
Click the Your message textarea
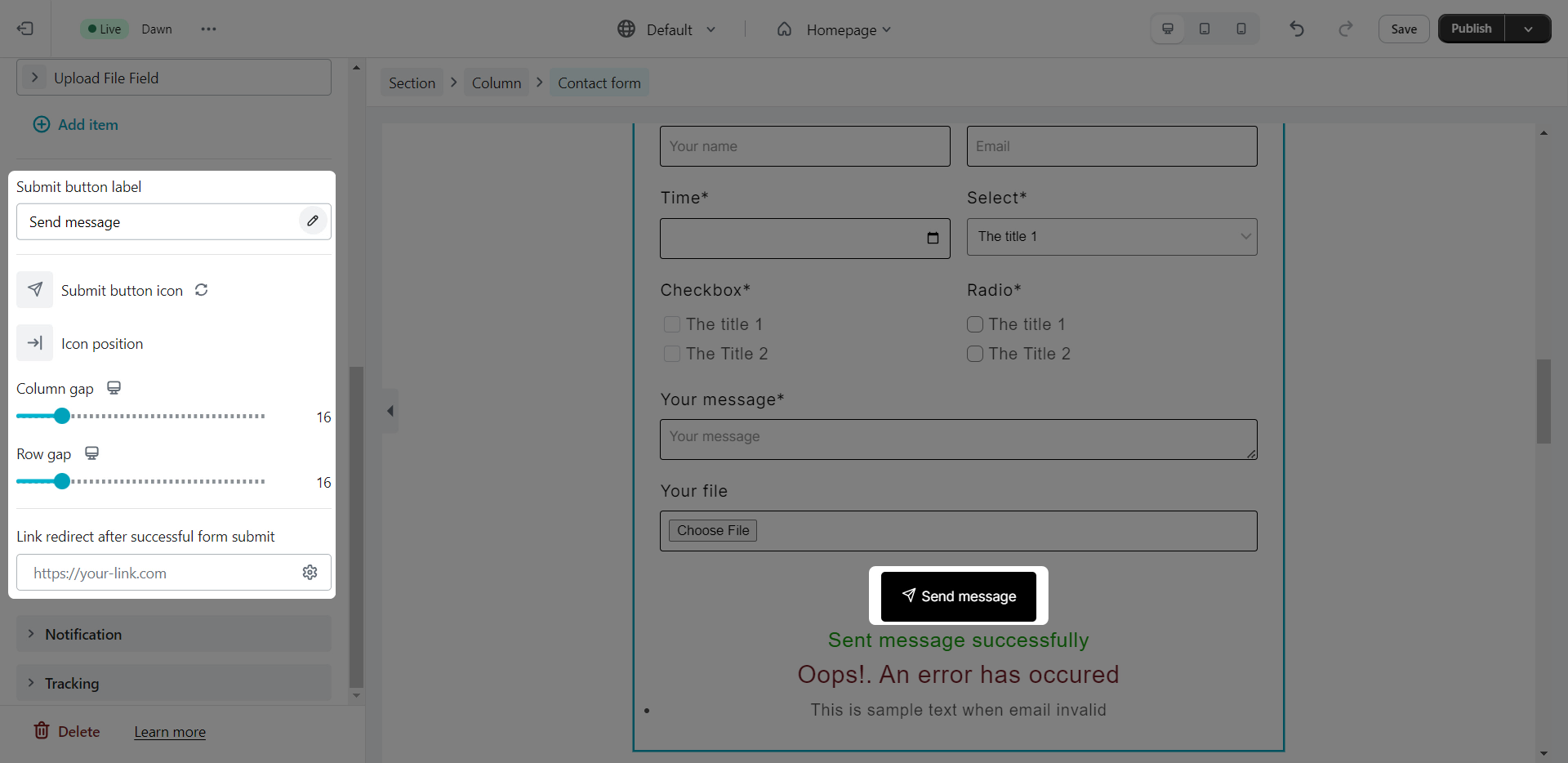tap(959, 440)
